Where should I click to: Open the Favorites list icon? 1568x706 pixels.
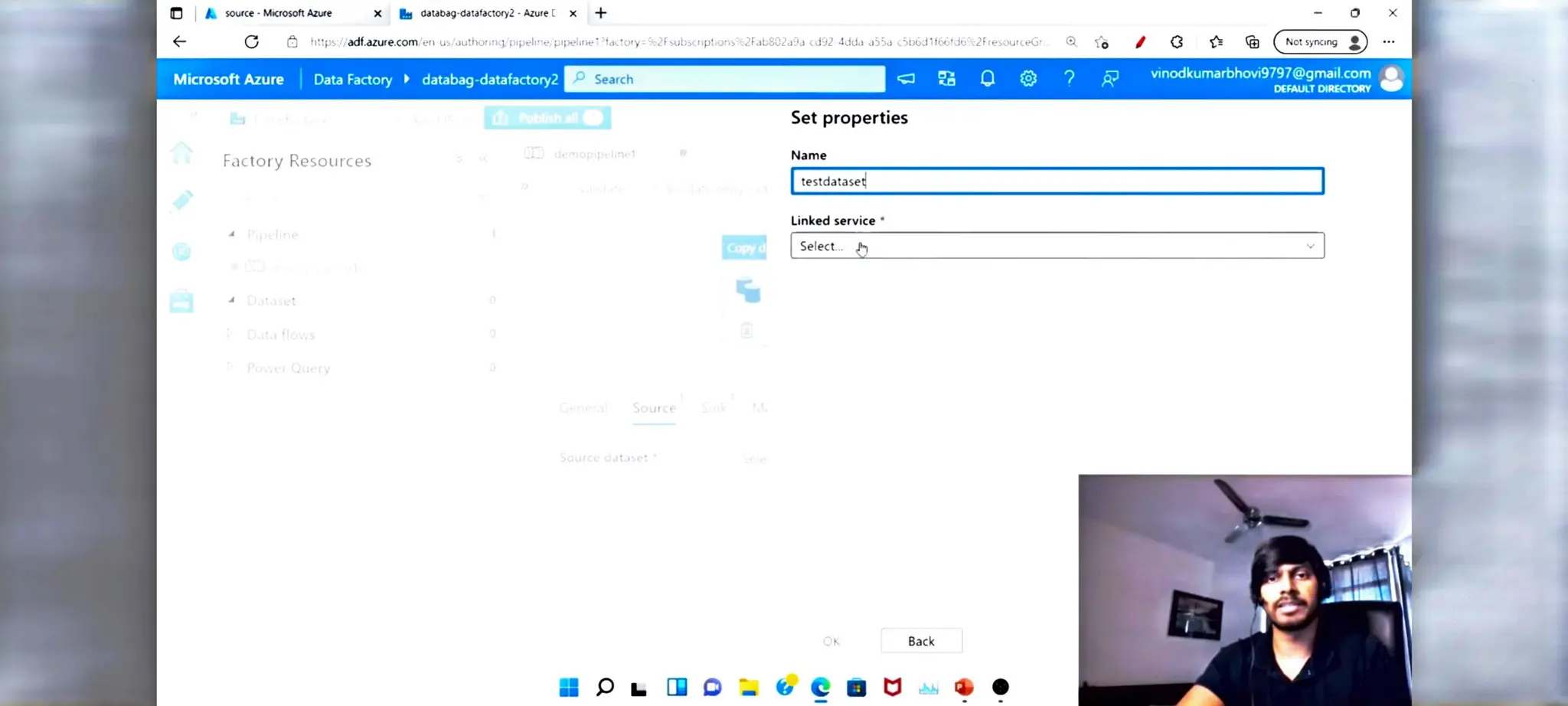(x=1216, y=42)
